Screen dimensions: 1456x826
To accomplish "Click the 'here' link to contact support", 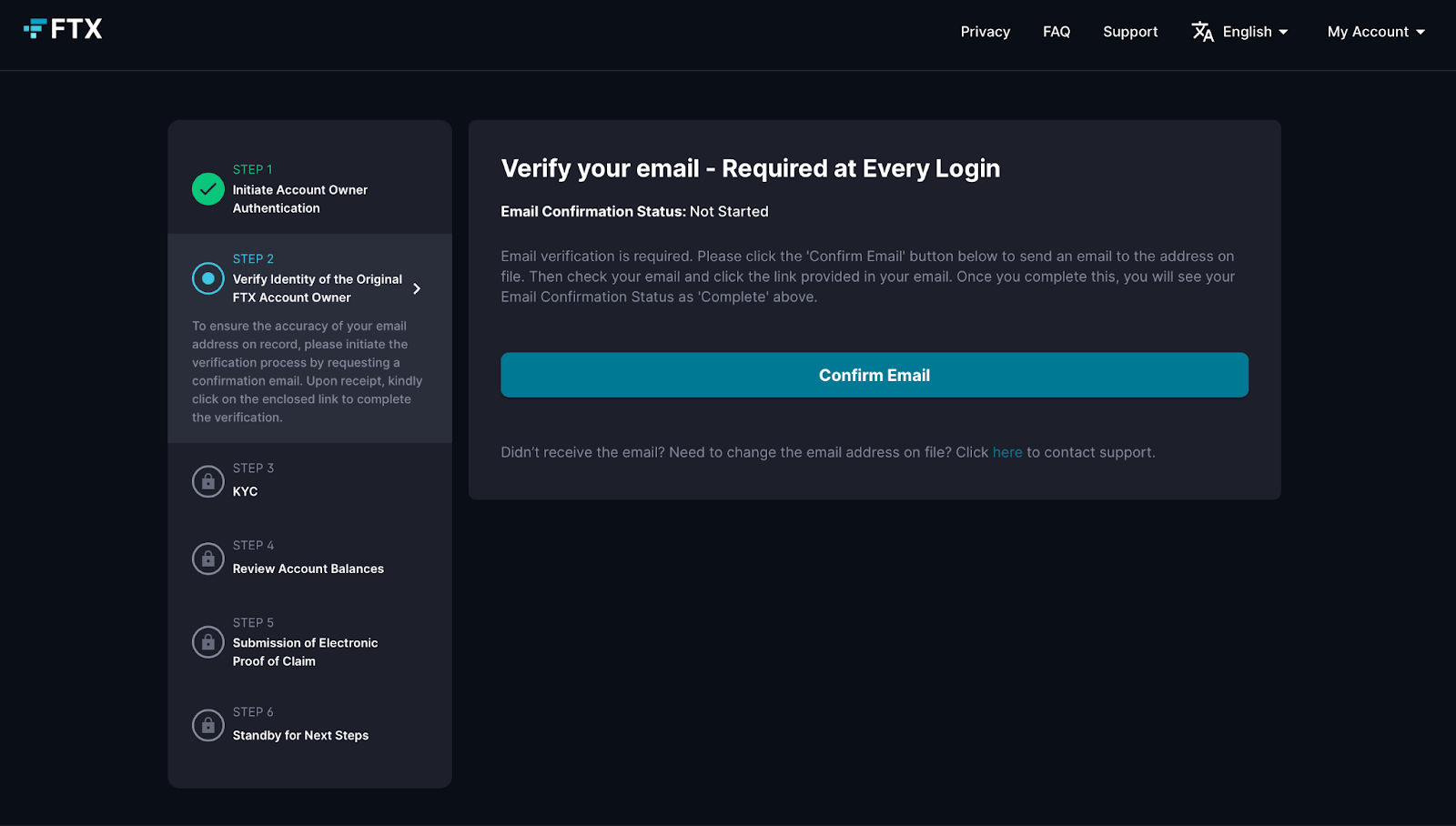I will pos(1006,452).
